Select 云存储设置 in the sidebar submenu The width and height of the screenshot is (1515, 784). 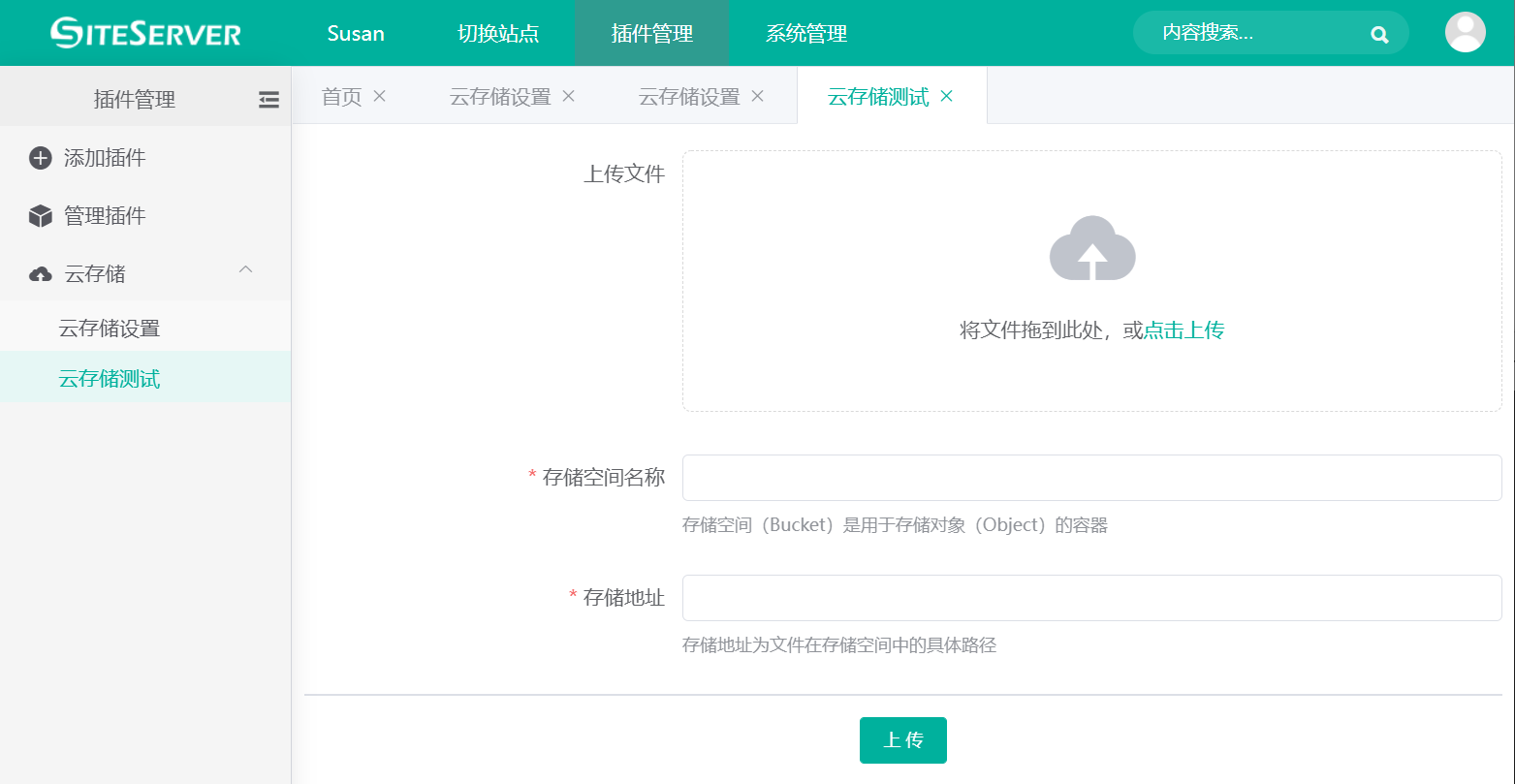[110, 329]
